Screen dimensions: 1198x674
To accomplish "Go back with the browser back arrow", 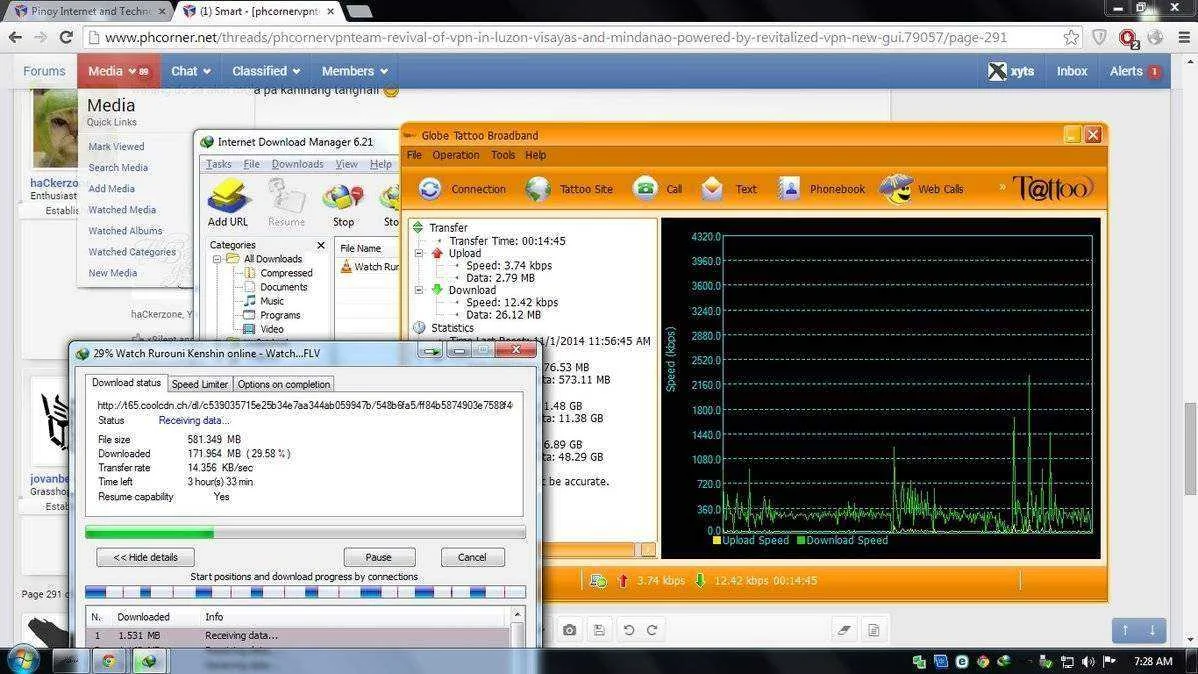I will (15, 37).
